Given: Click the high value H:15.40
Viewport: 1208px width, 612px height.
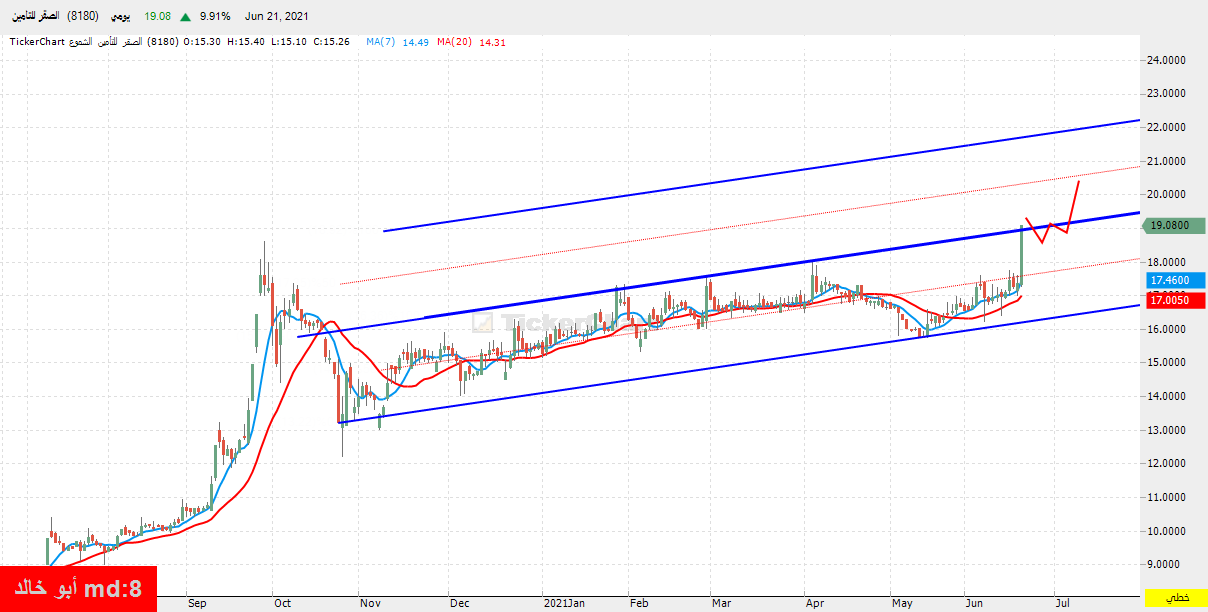Looking at the screenshot, I should [x=246, y=42].
